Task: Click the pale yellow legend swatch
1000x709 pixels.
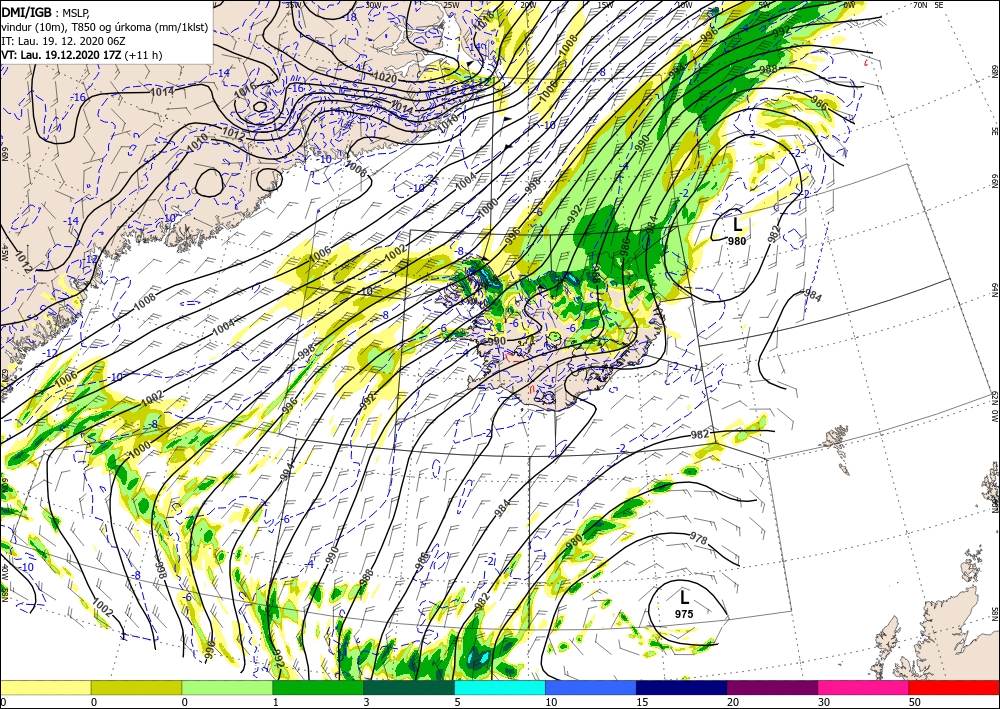Action: pyautogui.click(x=45, y=687)
